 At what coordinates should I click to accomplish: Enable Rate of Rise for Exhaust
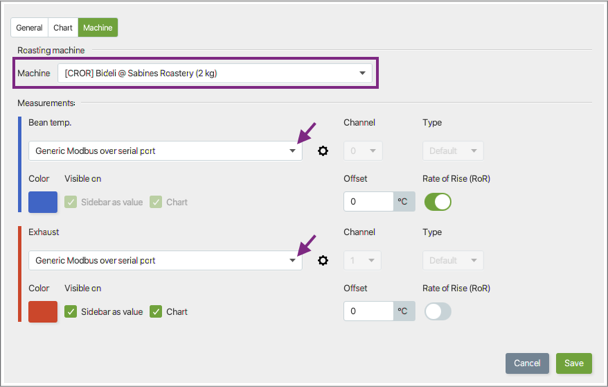438,311
